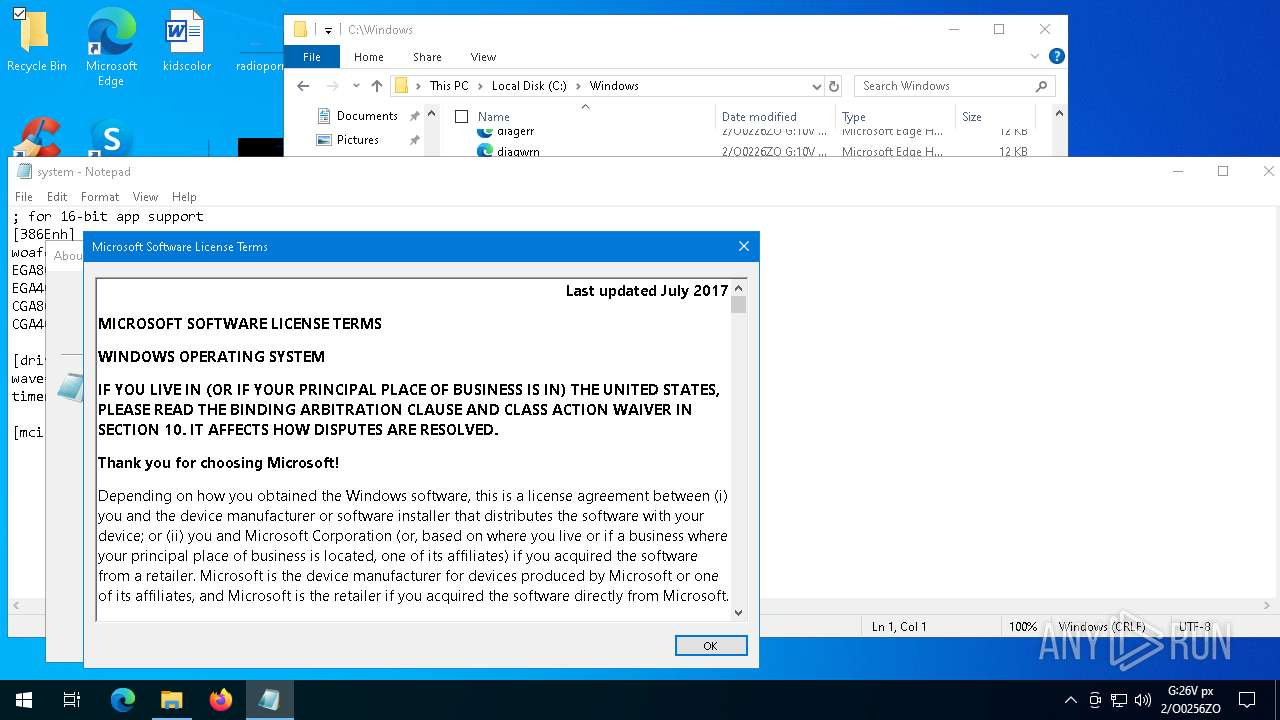
Task: Open the Notepad View menu
Action: (x=145, y=197)
